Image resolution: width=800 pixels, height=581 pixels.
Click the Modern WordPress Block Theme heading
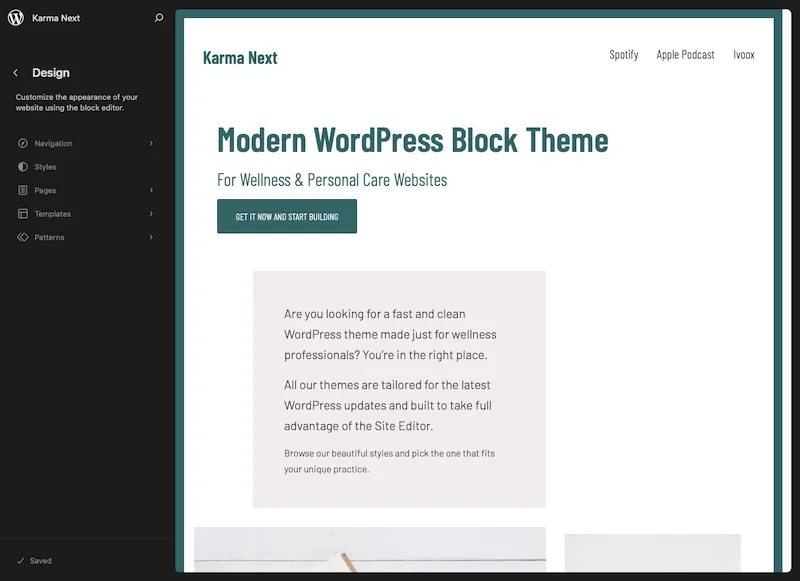coord(413,139)
